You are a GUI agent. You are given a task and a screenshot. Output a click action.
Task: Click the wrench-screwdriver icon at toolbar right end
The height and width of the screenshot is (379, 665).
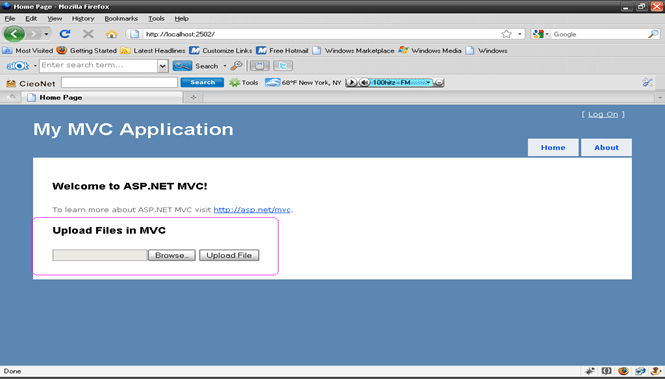tap(647, 82)
